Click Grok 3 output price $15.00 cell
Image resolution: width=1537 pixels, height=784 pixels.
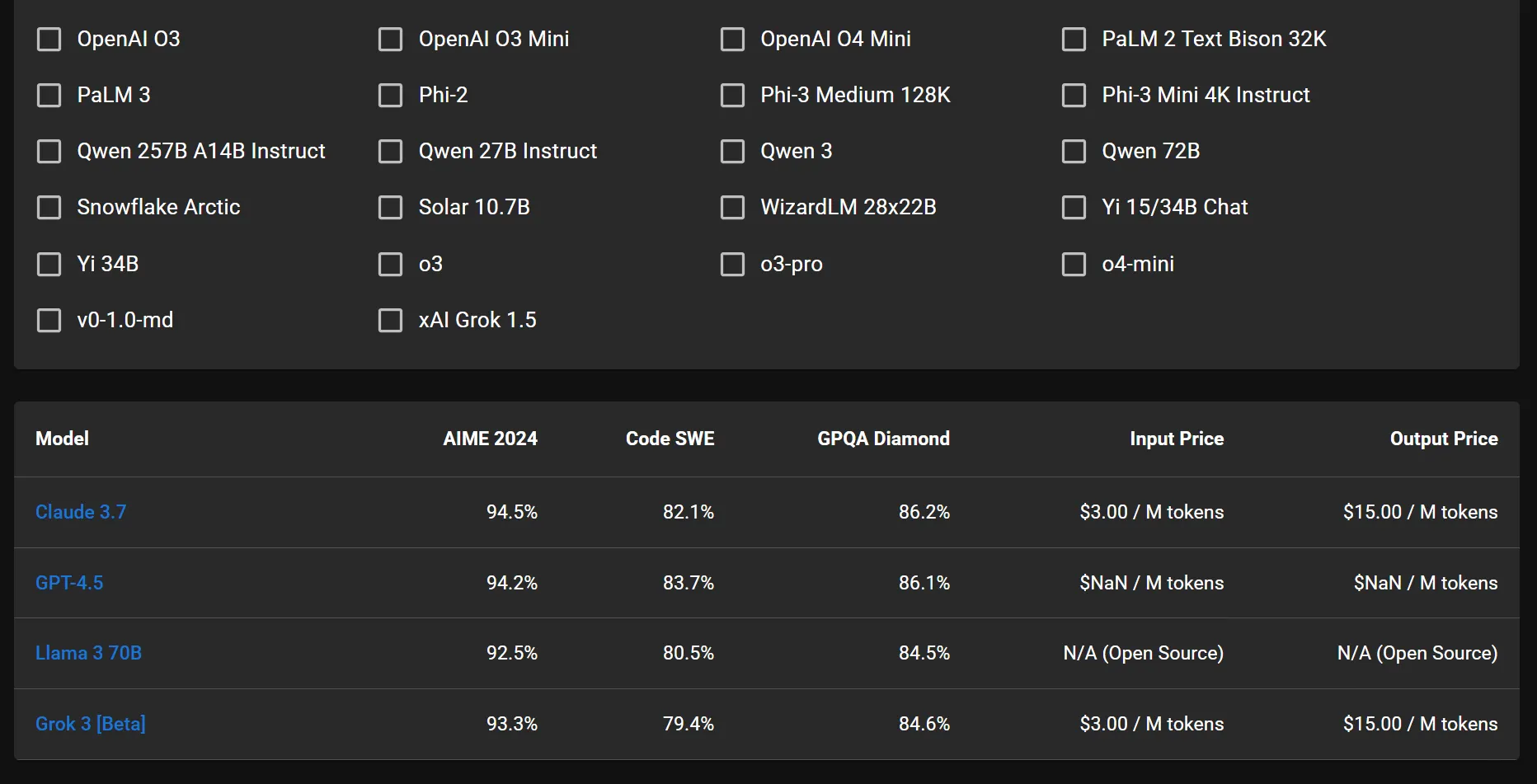[1421, 724]
